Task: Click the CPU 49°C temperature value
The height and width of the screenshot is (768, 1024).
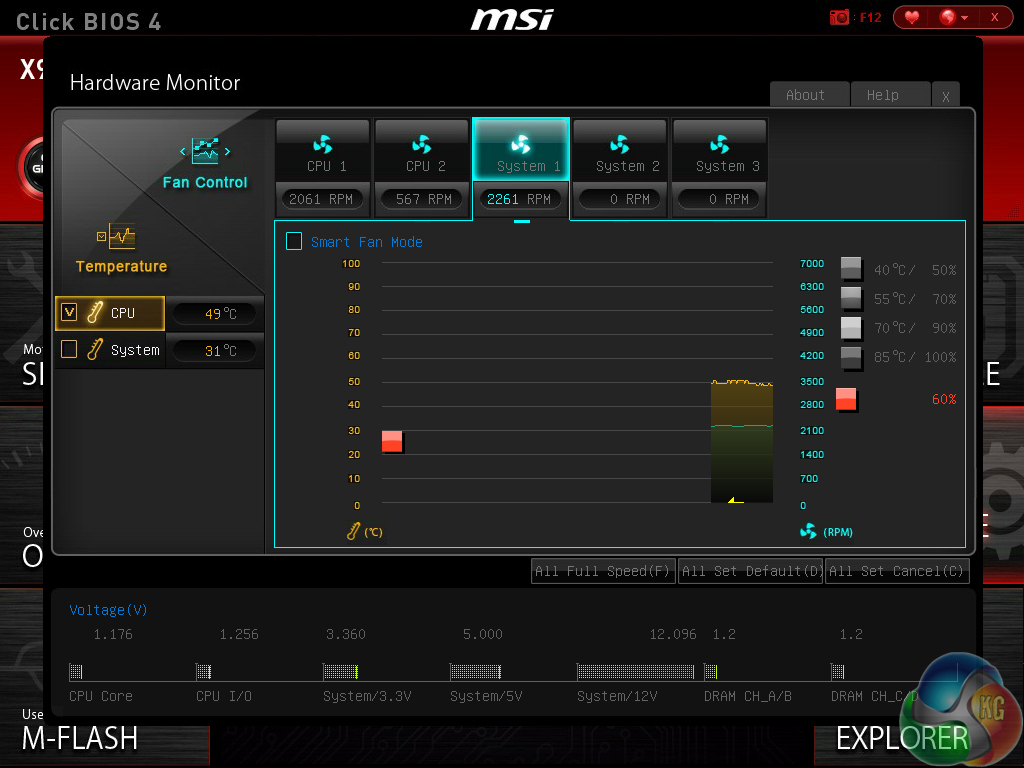Action: 216,313
